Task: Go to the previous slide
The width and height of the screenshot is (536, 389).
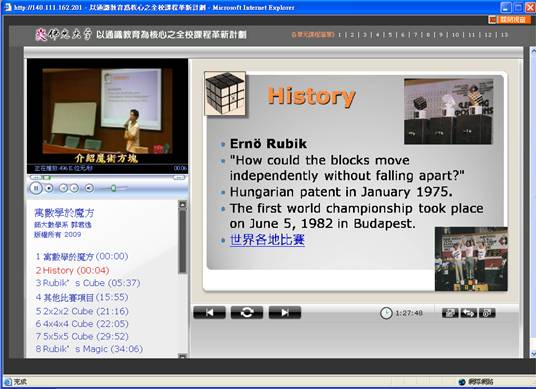Action: coord(210,312)
